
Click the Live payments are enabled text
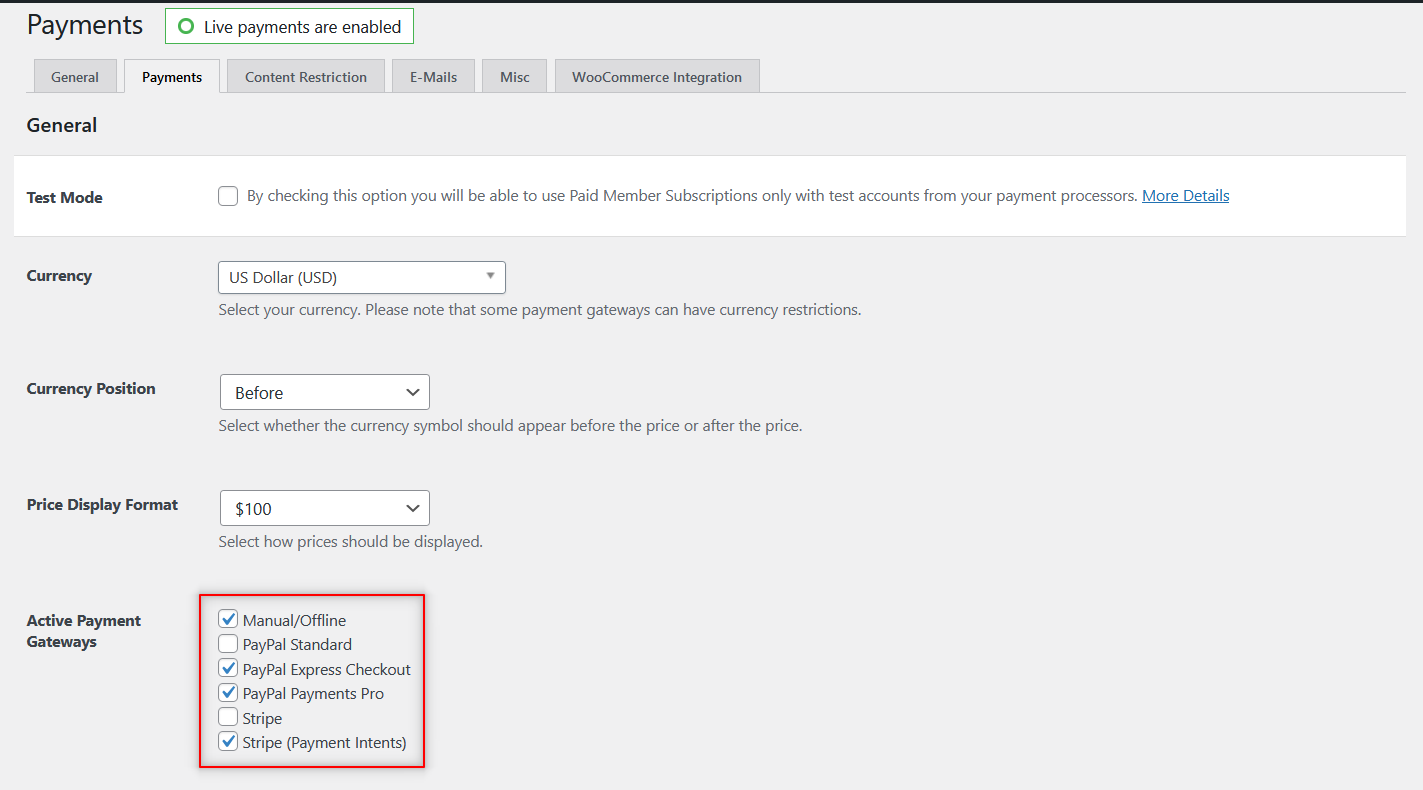coord(302,27)
